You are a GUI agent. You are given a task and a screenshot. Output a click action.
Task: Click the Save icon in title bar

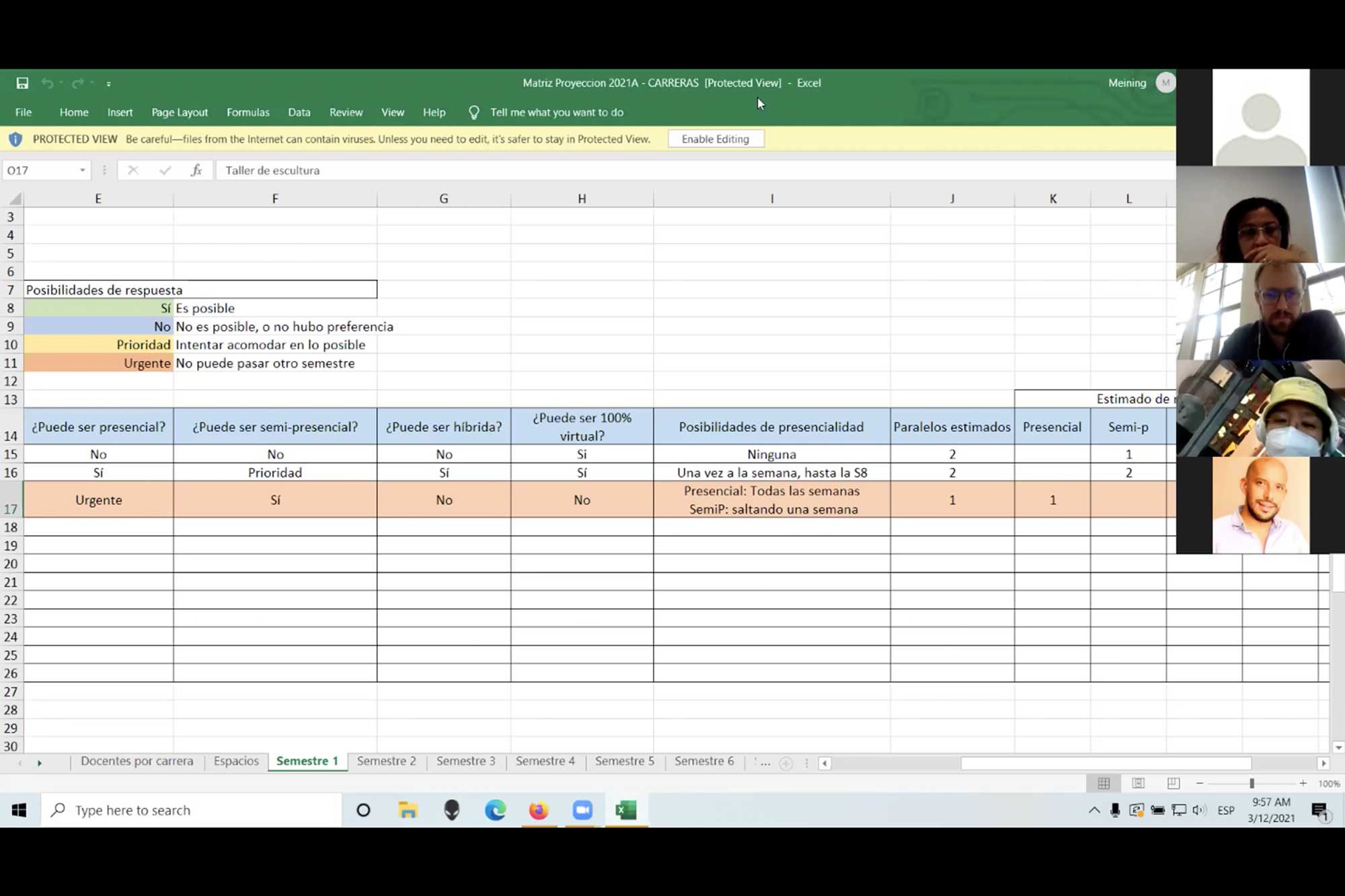(22, 83)
